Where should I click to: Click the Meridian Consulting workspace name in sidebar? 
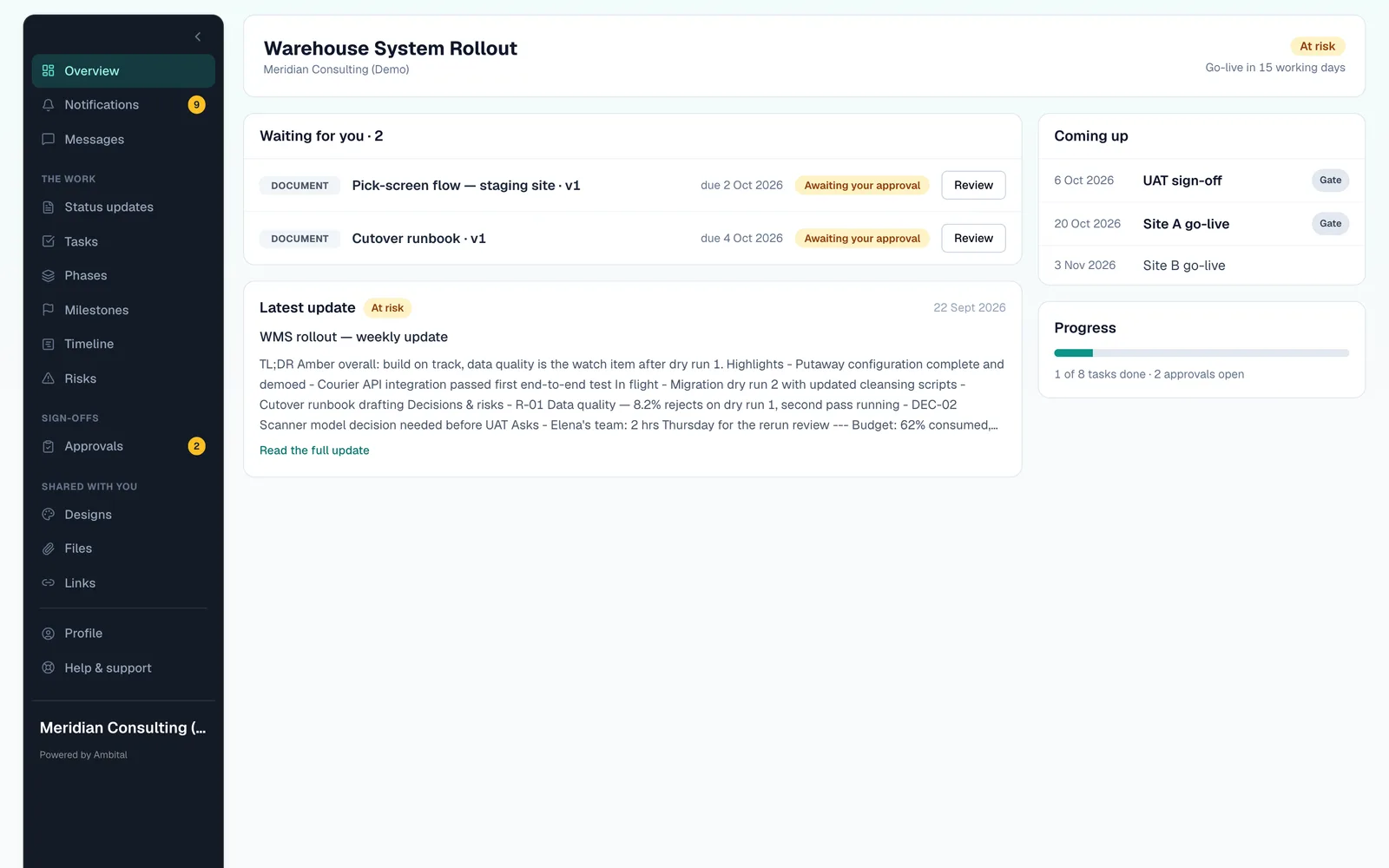[122, 728]
